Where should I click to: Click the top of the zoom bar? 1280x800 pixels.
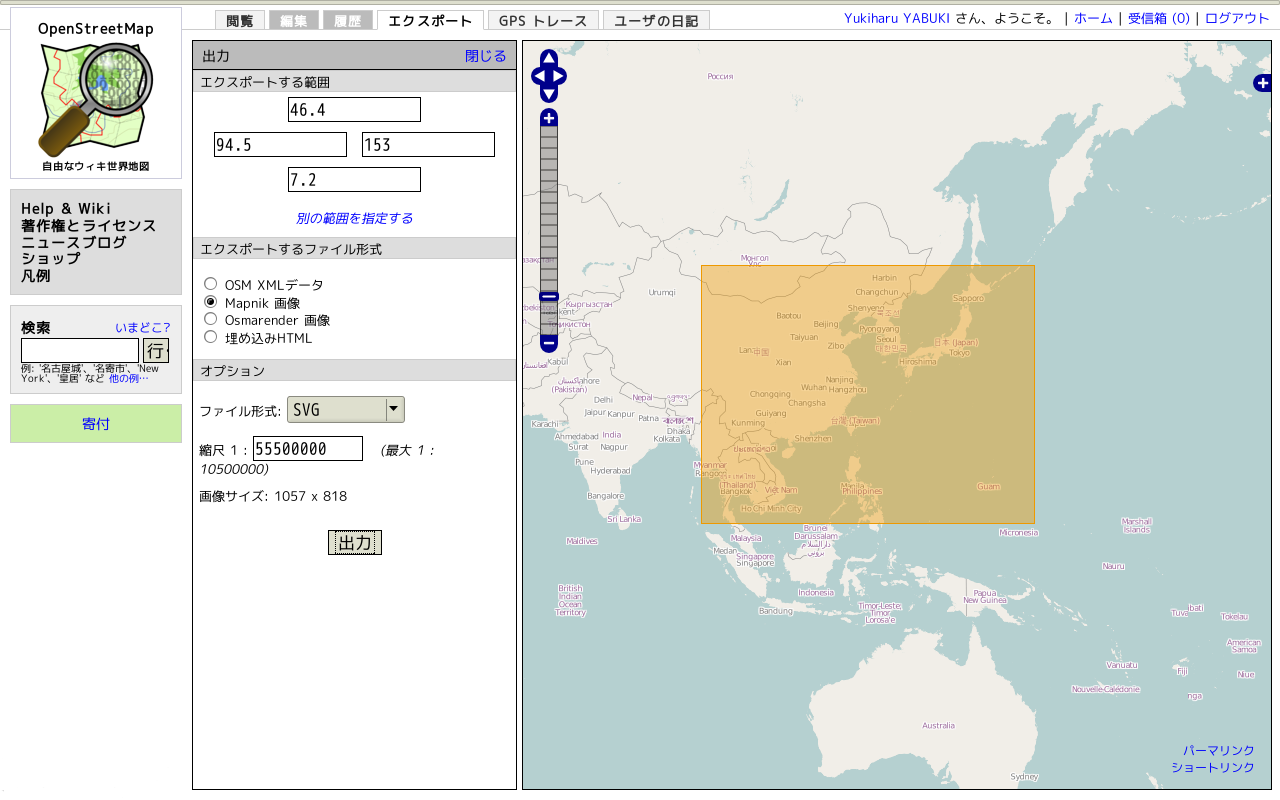[549, 133]
